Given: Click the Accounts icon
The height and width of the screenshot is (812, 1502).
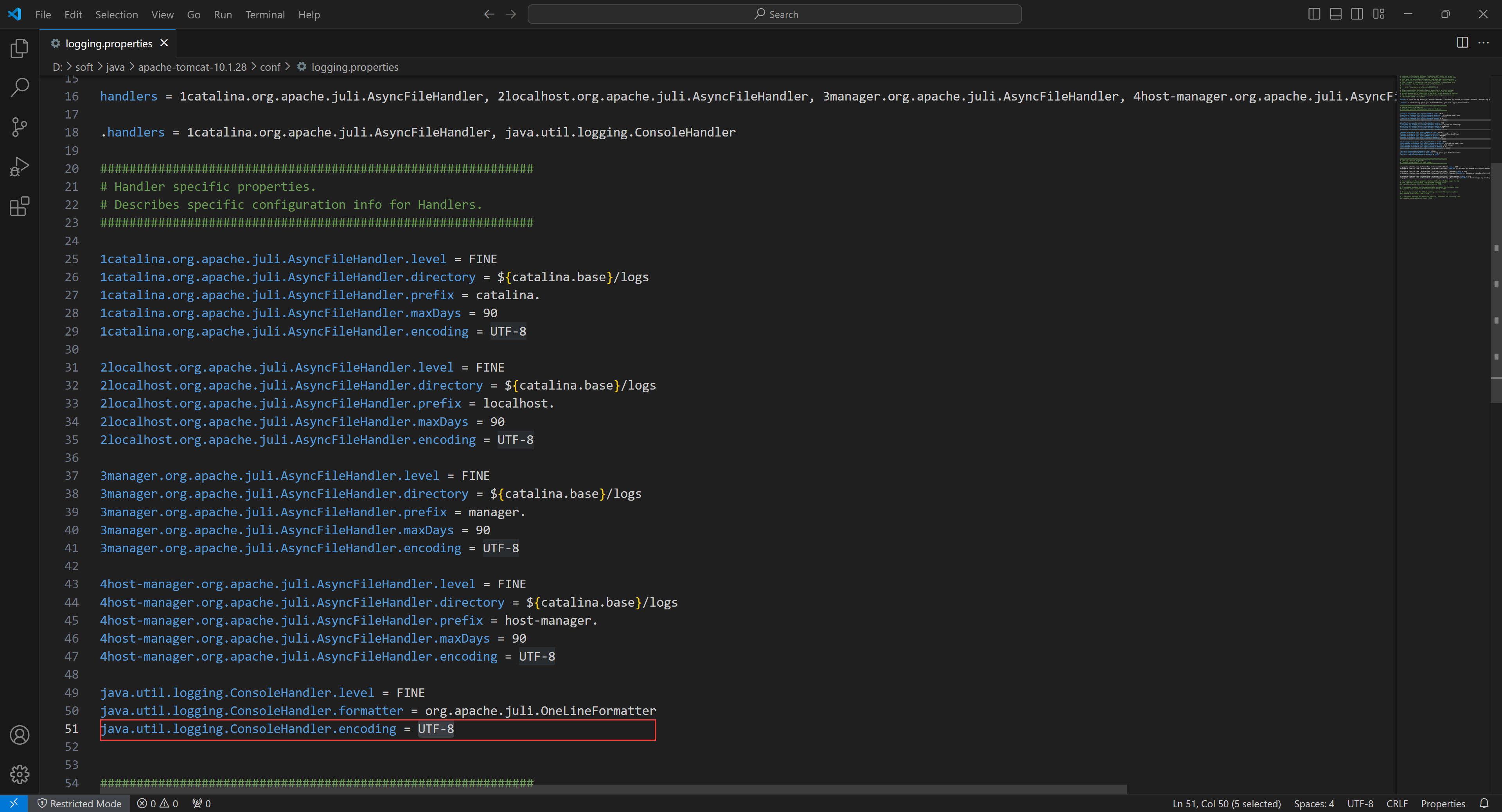Looking at the screenshot, I should [19, 735].
